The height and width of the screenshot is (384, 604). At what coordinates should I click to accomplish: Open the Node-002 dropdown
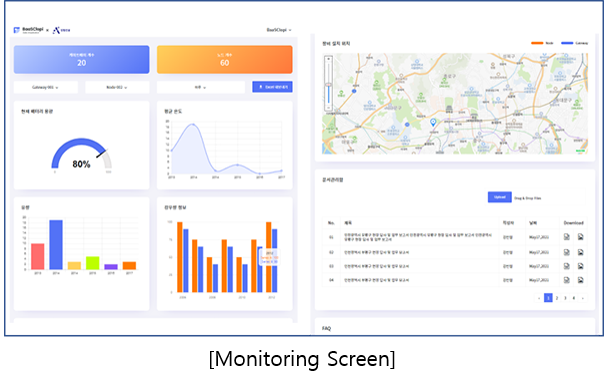[117, 87]
